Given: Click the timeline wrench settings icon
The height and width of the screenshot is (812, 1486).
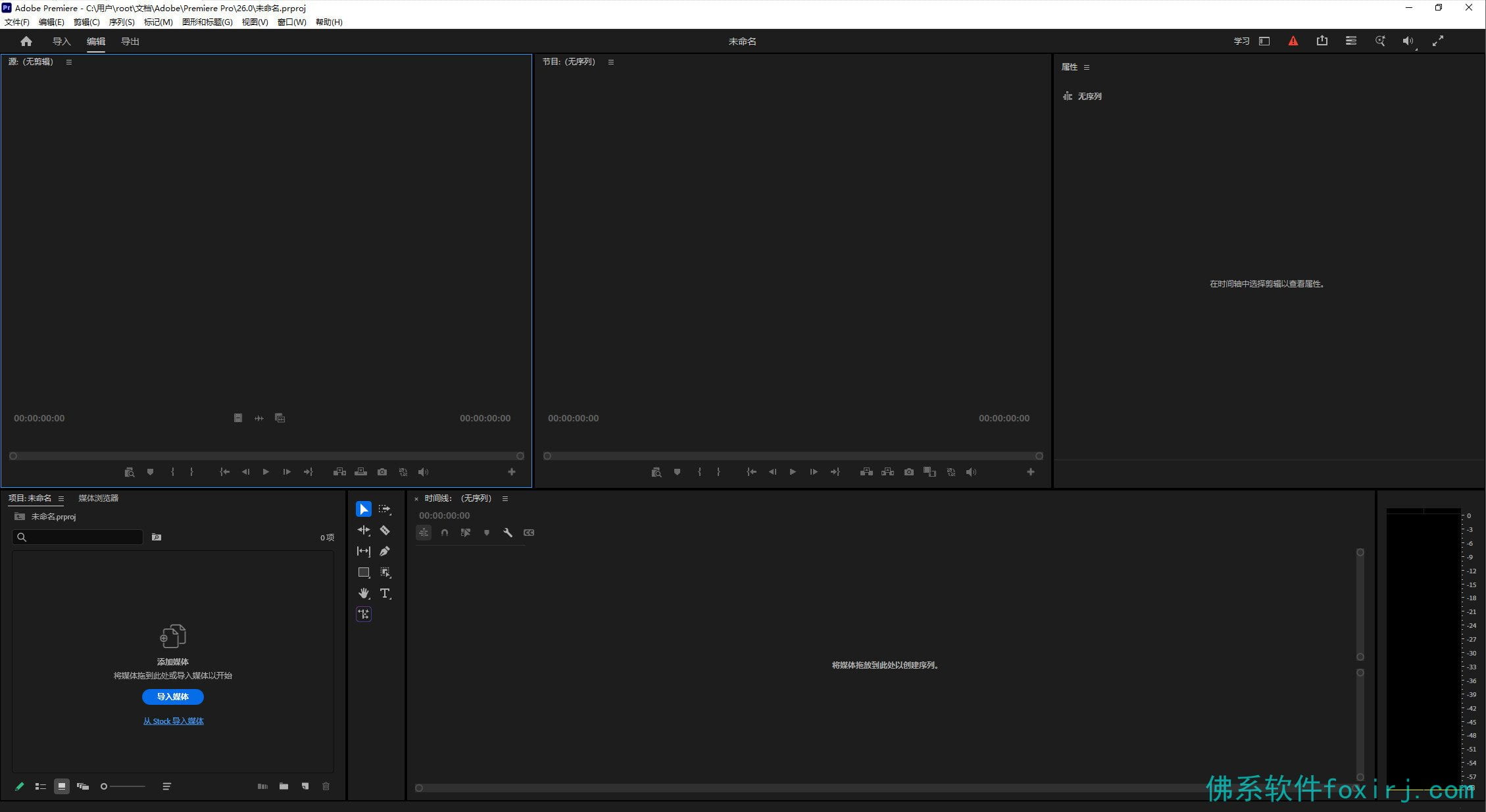Looking at the screenshot, I should (x=507, y=533).
